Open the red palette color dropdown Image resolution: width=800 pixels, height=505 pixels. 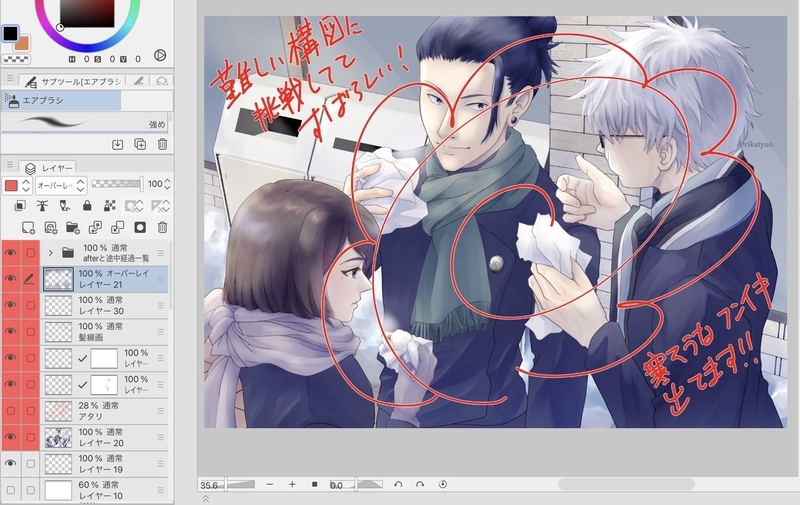coord(18,186)
